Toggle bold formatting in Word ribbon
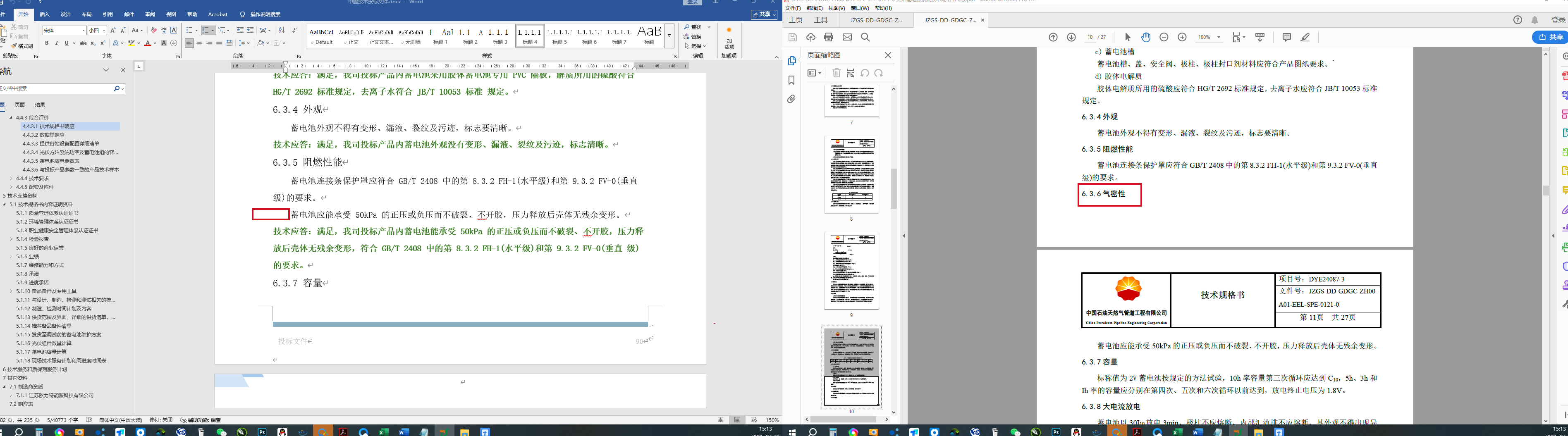Viewport: 1568px width, 436px height. point(47,43)
